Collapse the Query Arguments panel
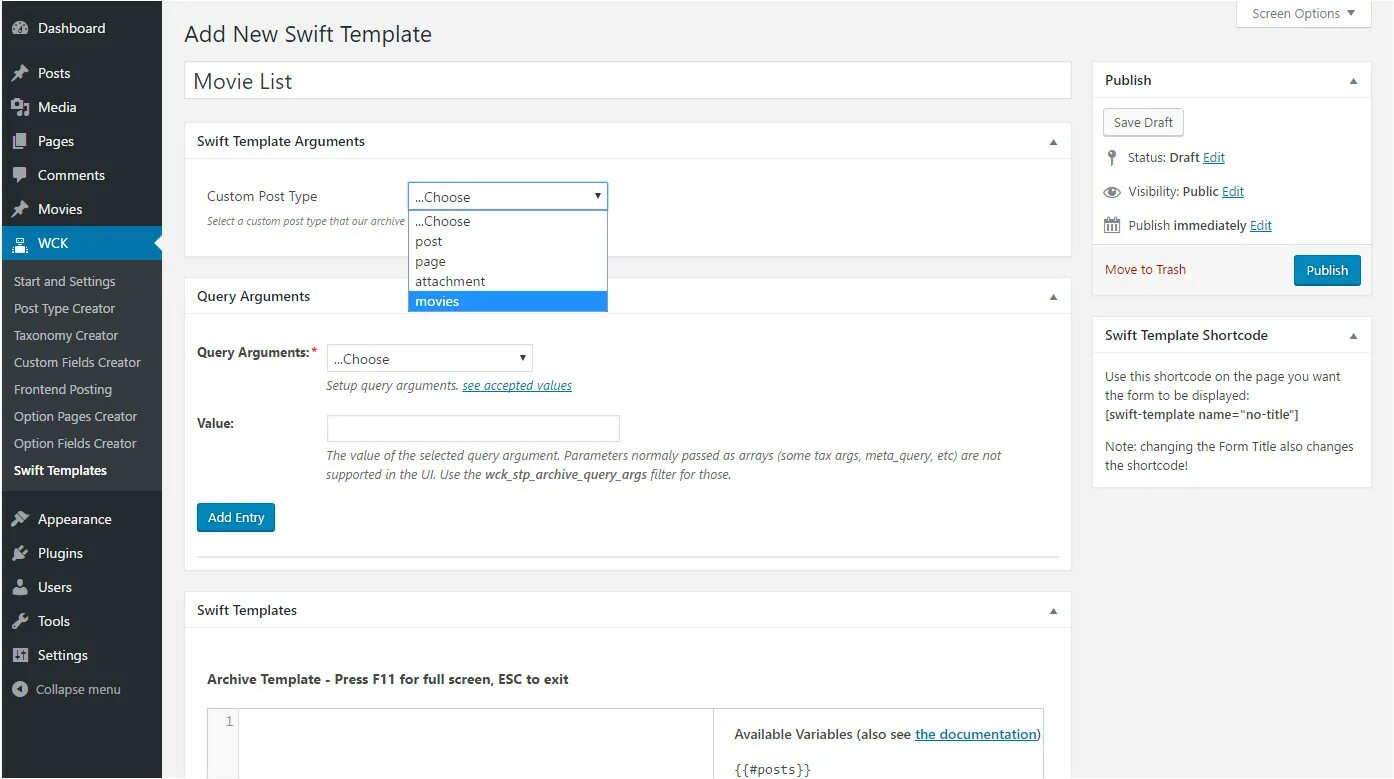Image resolution: width=1394 pixels, height=779 pixels. [1053, 297]
